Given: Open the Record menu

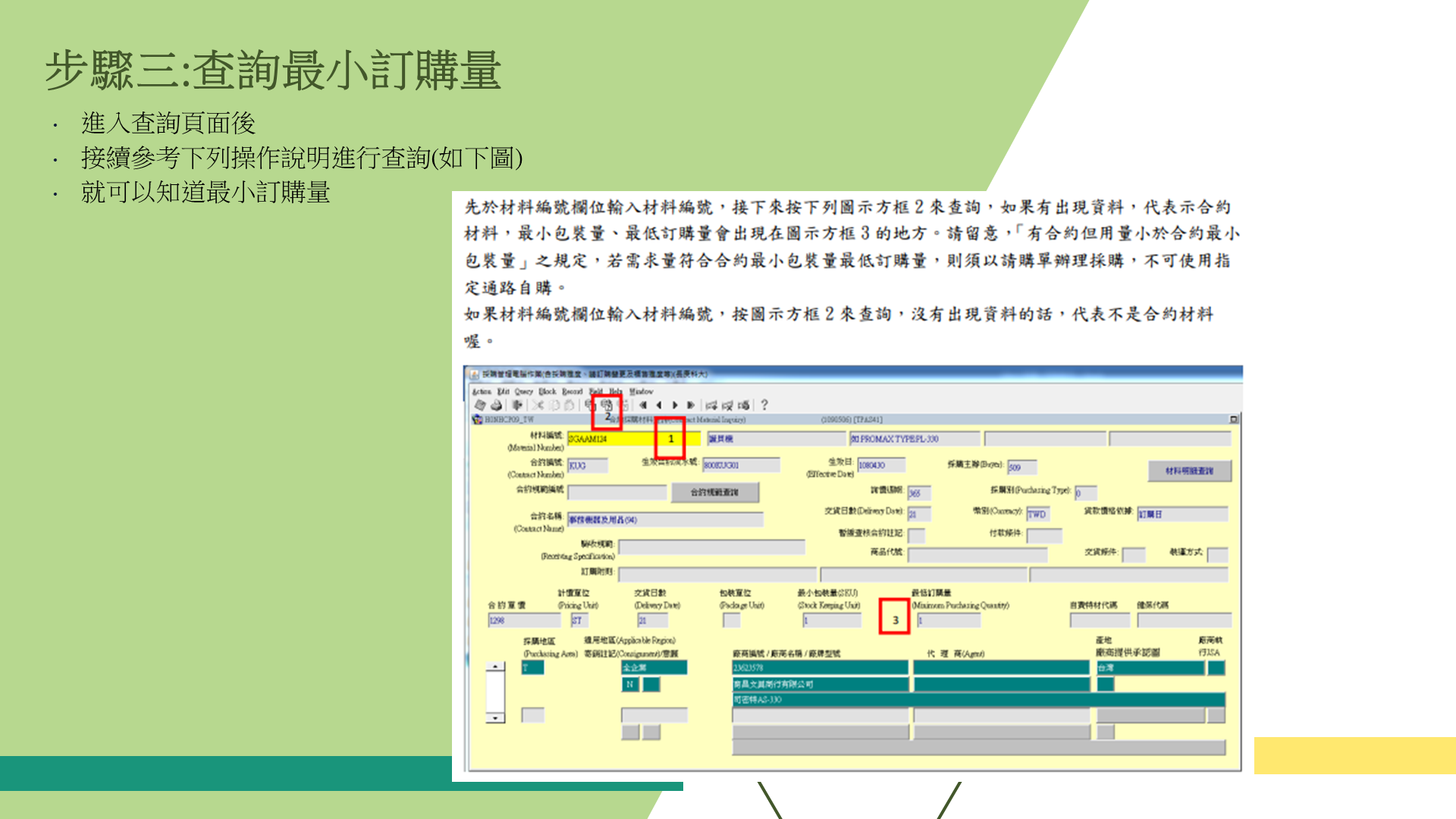Looking at the screenshot, I should coord(573,391).
